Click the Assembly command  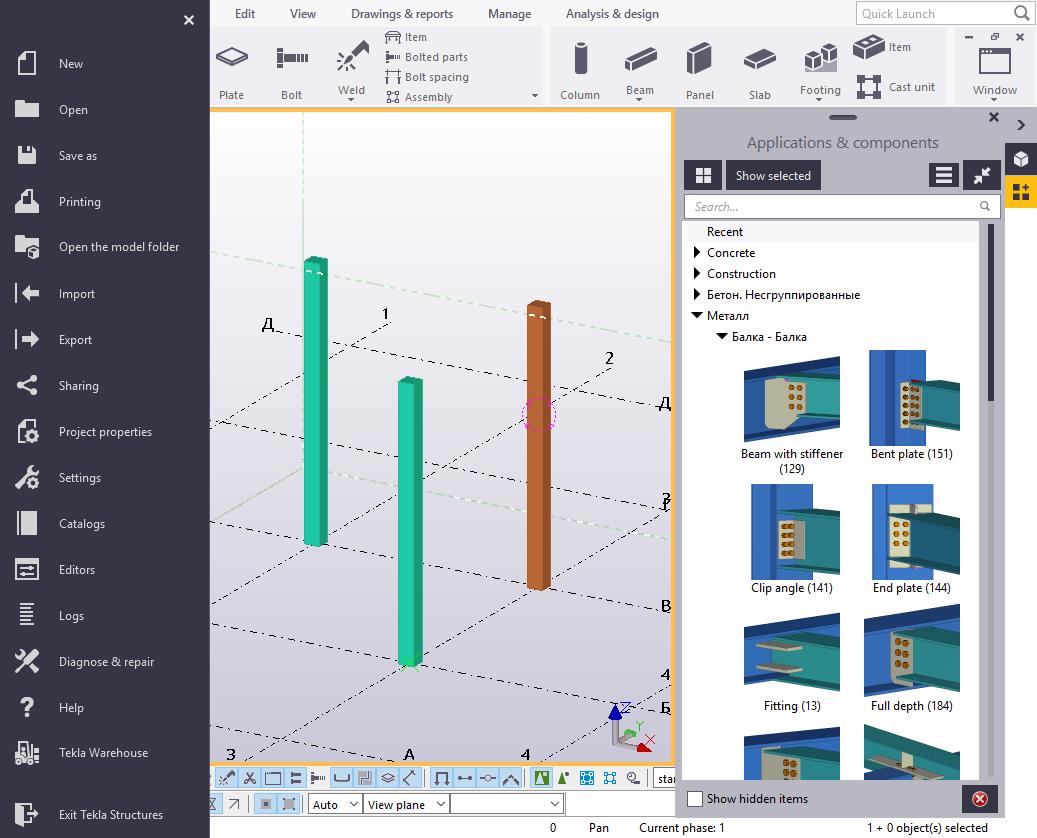419,97
